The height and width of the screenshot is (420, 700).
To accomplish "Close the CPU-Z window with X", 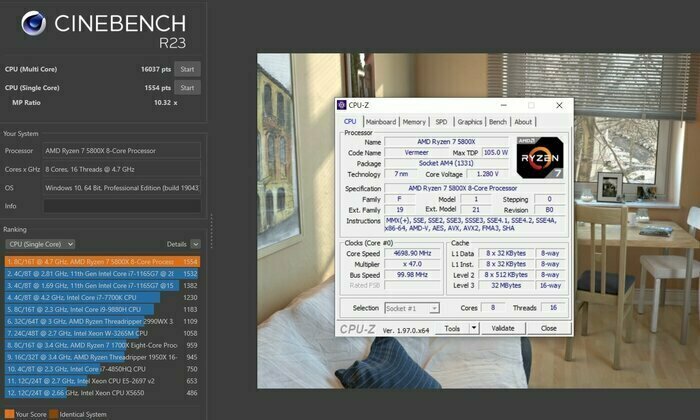I will 559,105.
